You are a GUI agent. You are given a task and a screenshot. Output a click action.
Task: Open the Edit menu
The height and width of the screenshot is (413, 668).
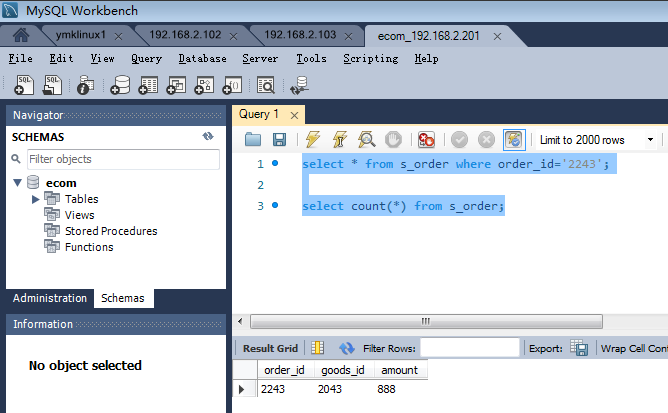click(61, 58)
